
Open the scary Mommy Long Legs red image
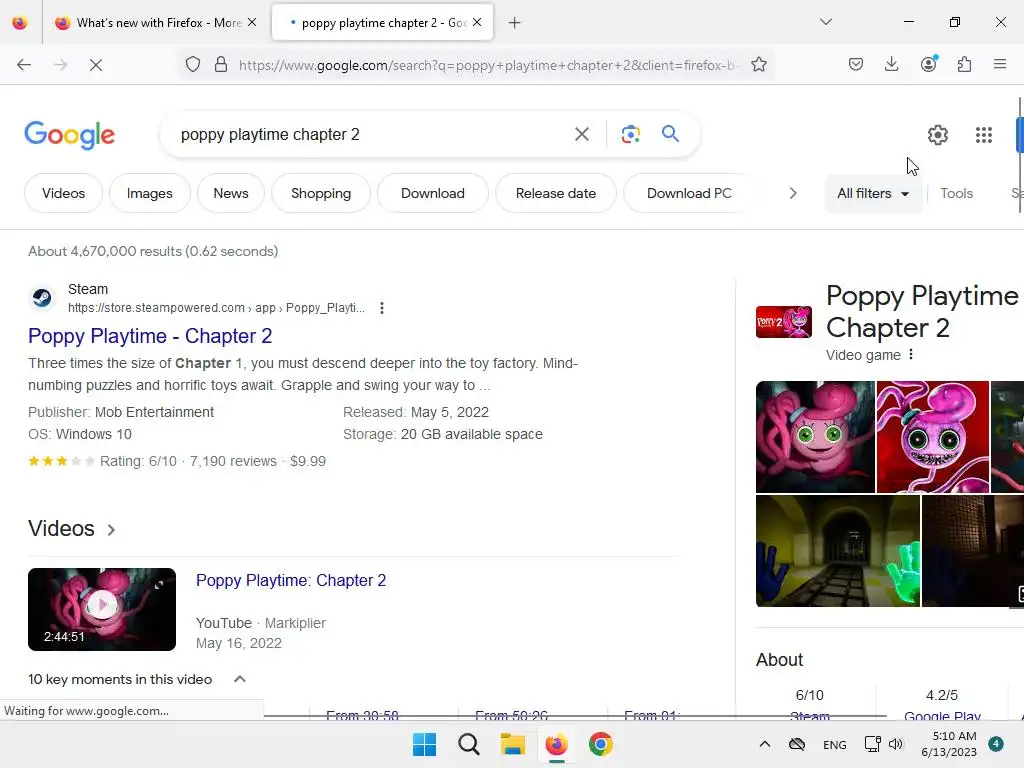coord(933,437)
